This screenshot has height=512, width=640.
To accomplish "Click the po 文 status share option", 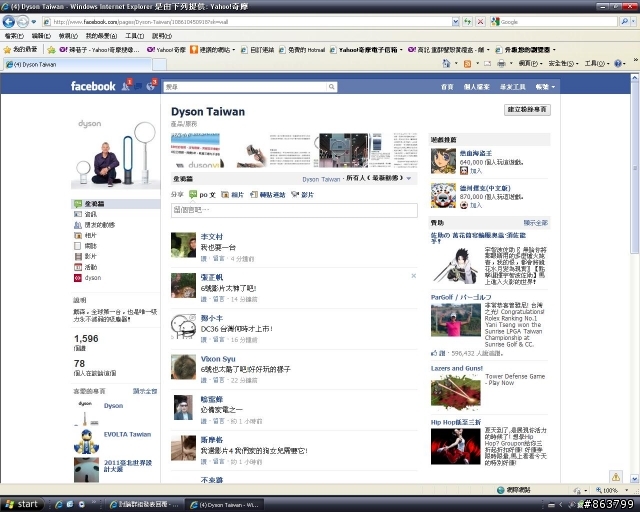I will [203, 195].
